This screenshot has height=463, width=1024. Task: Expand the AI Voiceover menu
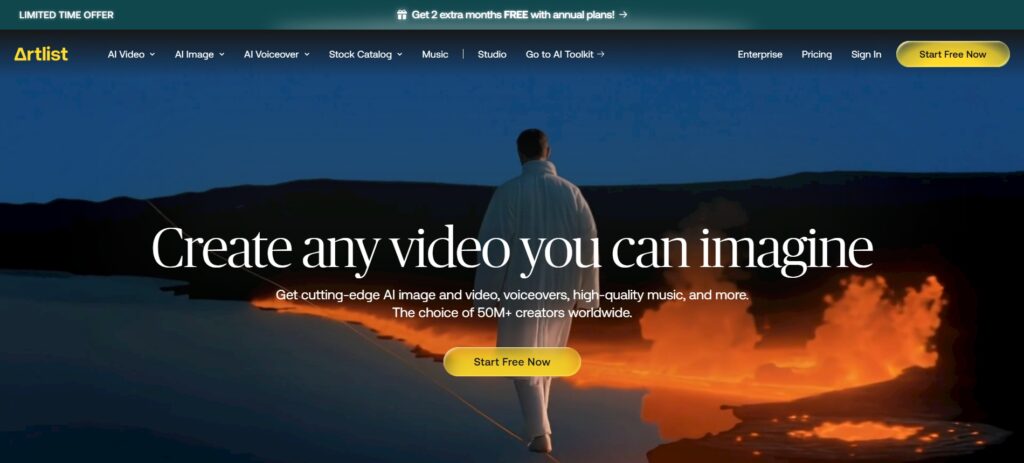(276, 54)
